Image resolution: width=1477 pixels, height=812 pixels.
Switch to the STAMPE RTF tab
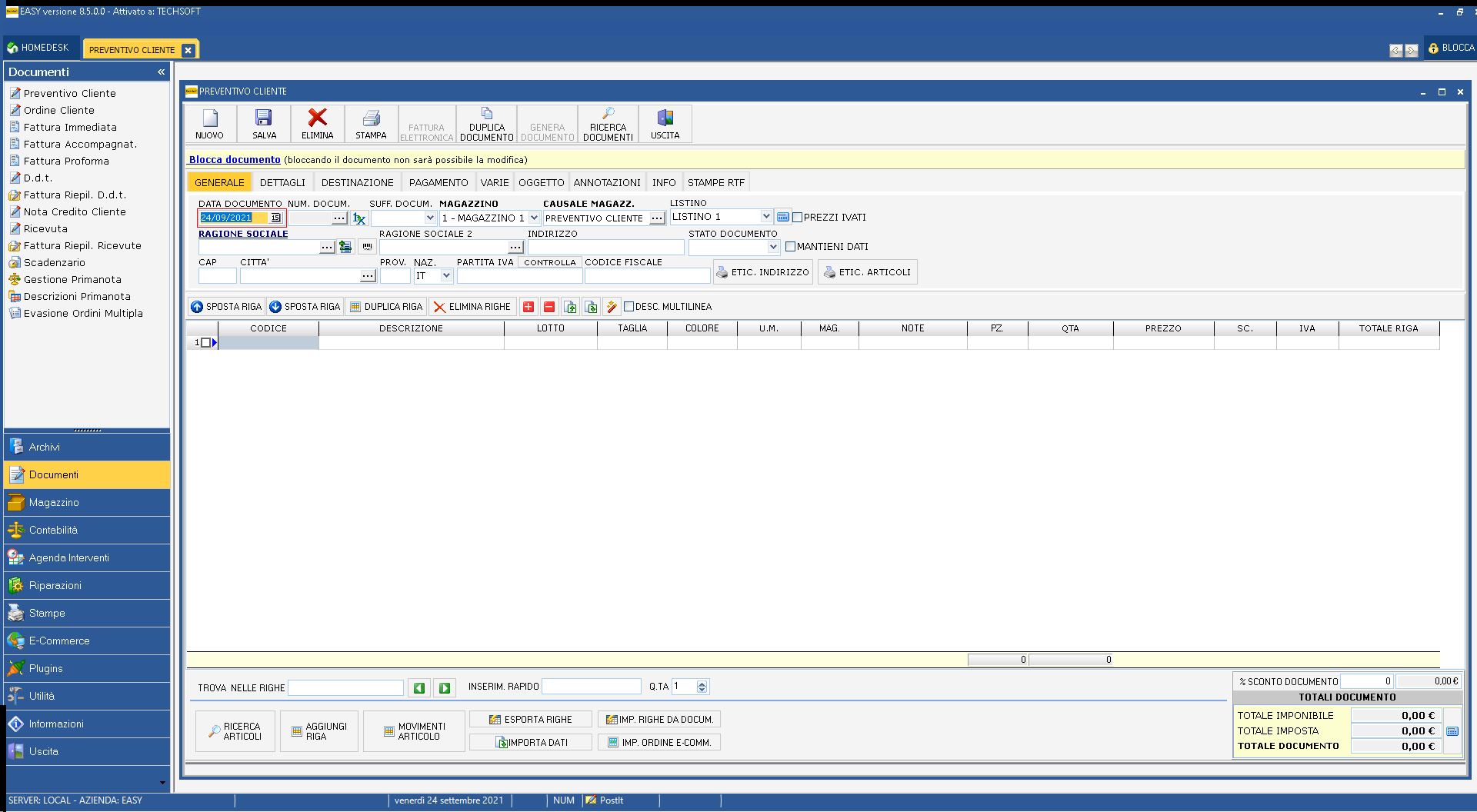pos(716,182)
